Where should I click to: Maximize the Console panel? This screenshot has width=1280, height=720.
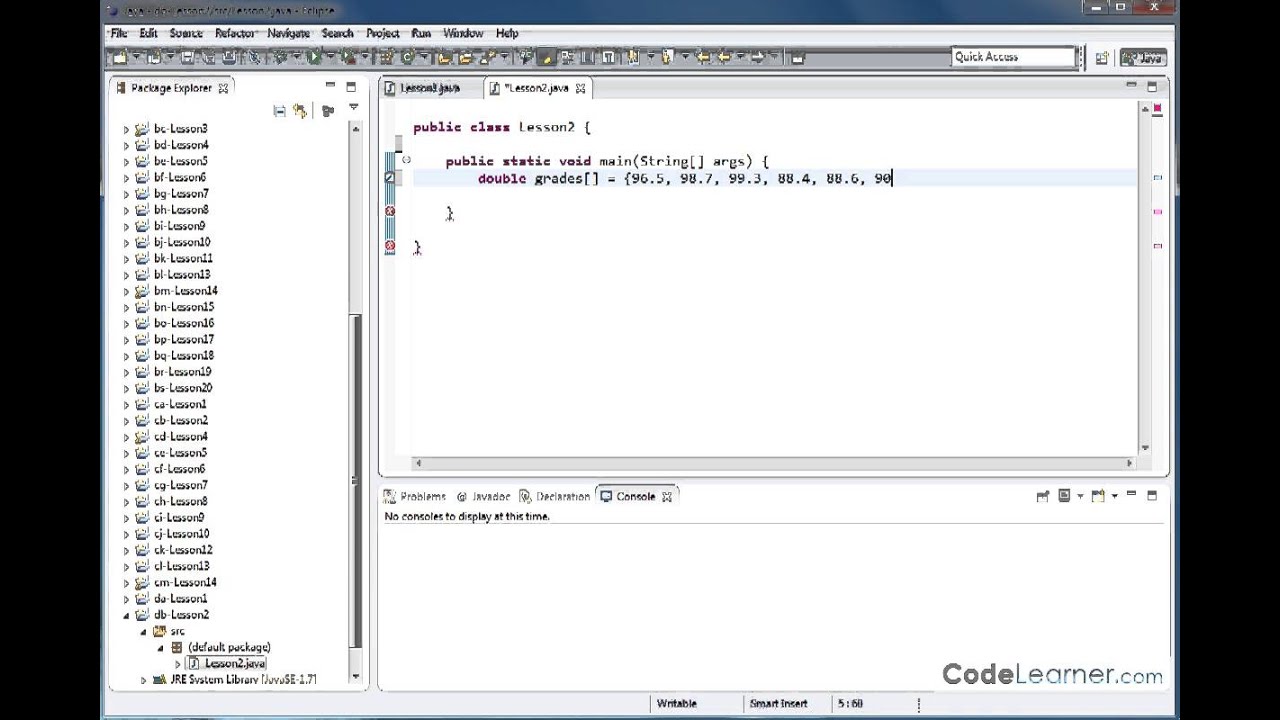tap(1152, 495)
